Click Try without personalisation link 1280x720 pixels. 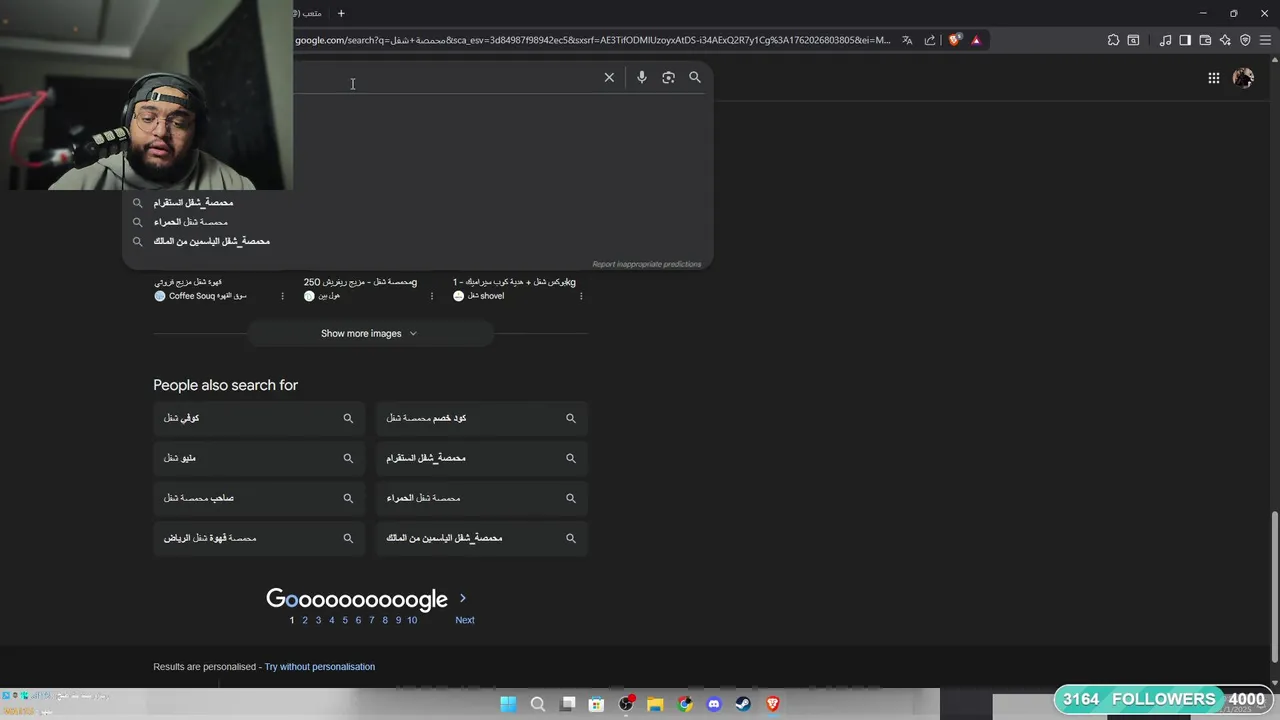[x=320, y=667]
